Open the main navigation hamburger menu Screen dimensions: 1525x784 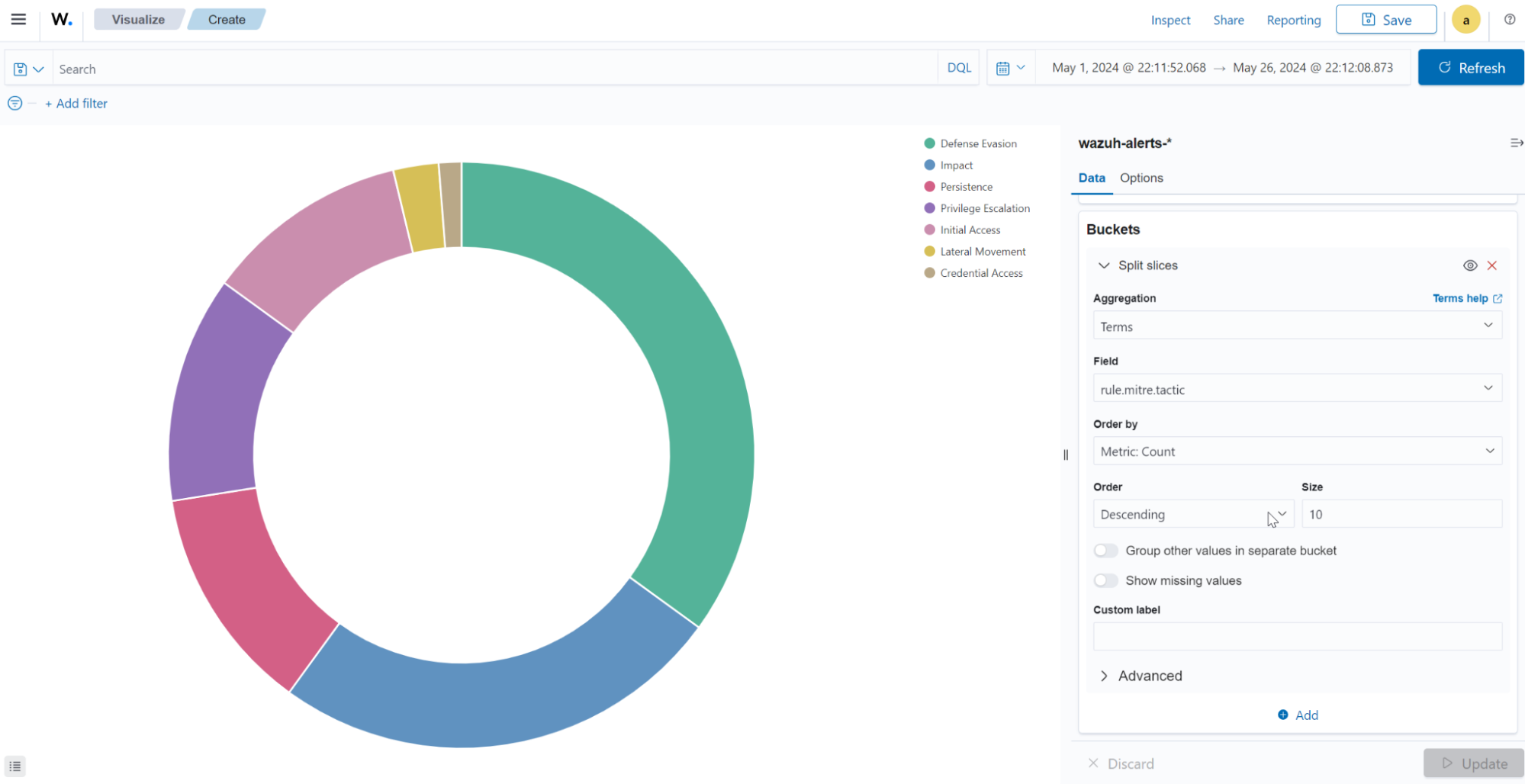[18, 19]
